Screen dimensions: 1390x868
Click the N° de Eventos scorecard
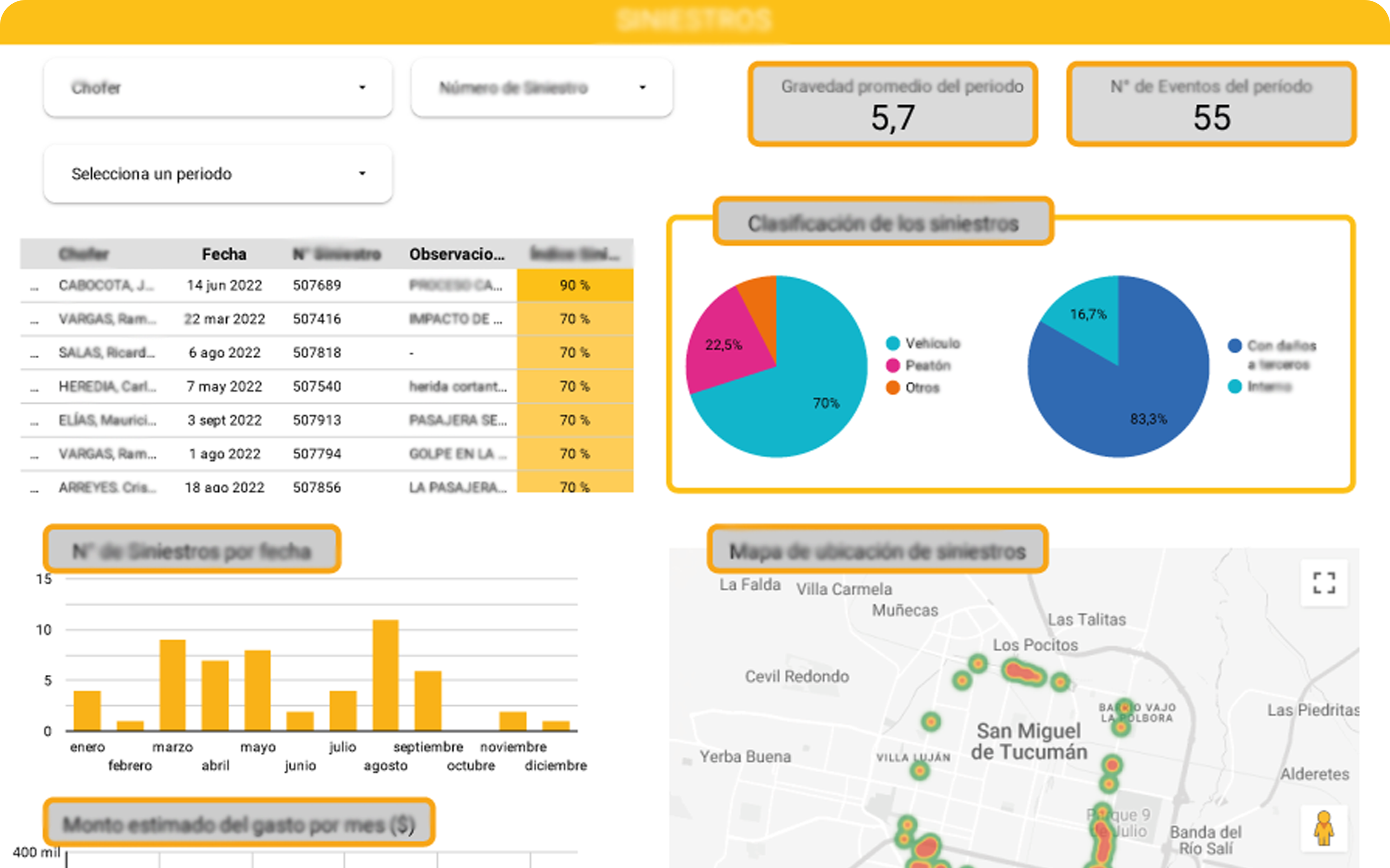pos(1211,104)
